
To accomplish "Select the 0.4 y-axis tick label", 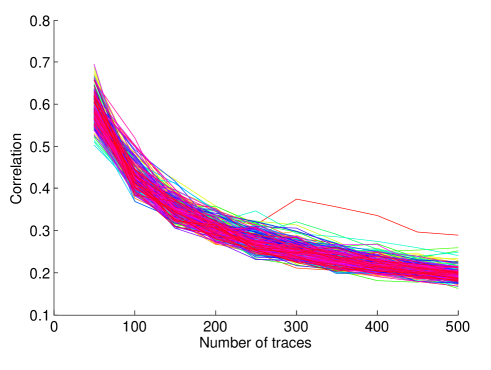I will pos(40,189).
